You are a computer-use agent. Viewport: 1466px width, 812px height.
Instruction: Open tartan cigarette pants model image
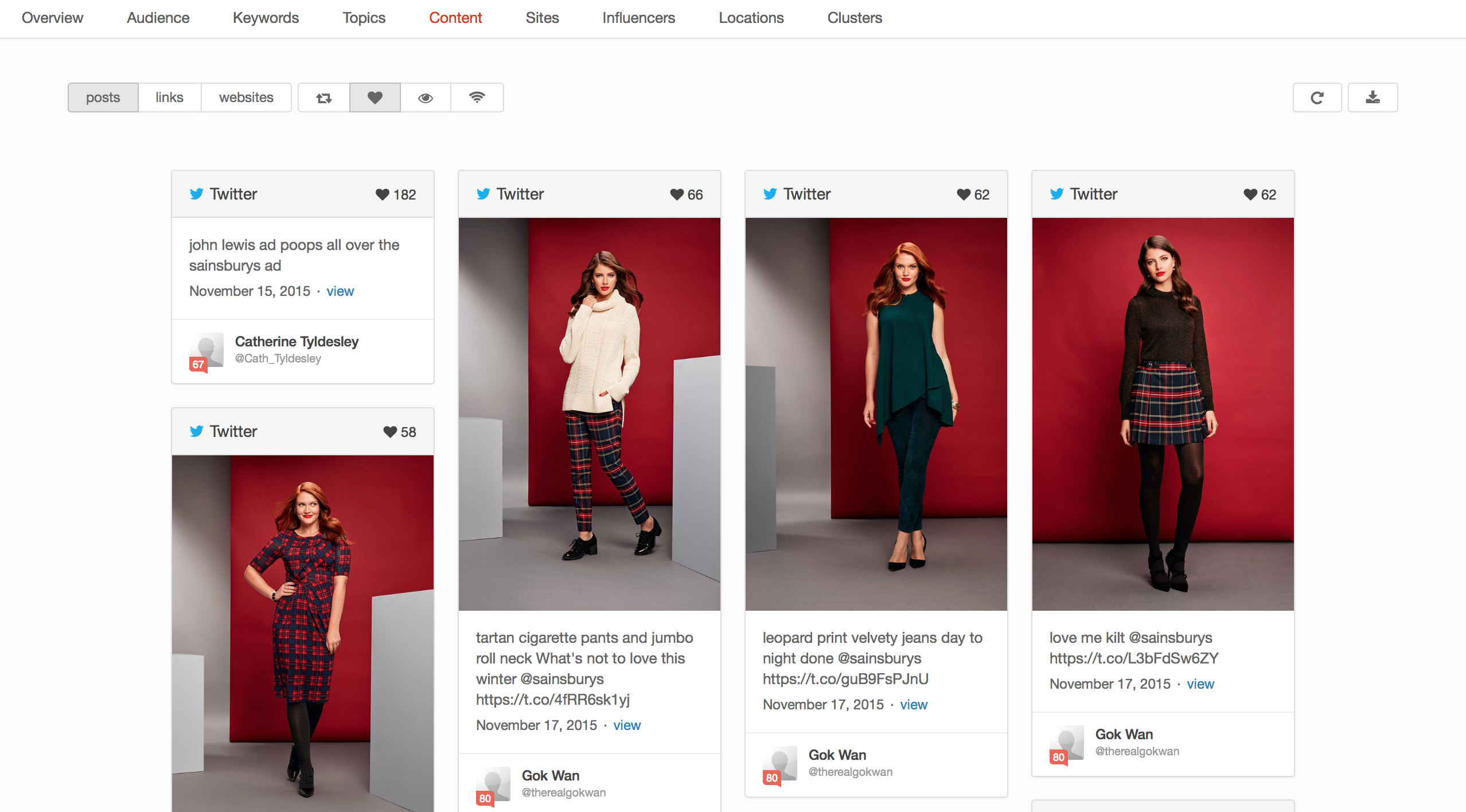click(589, 413)
